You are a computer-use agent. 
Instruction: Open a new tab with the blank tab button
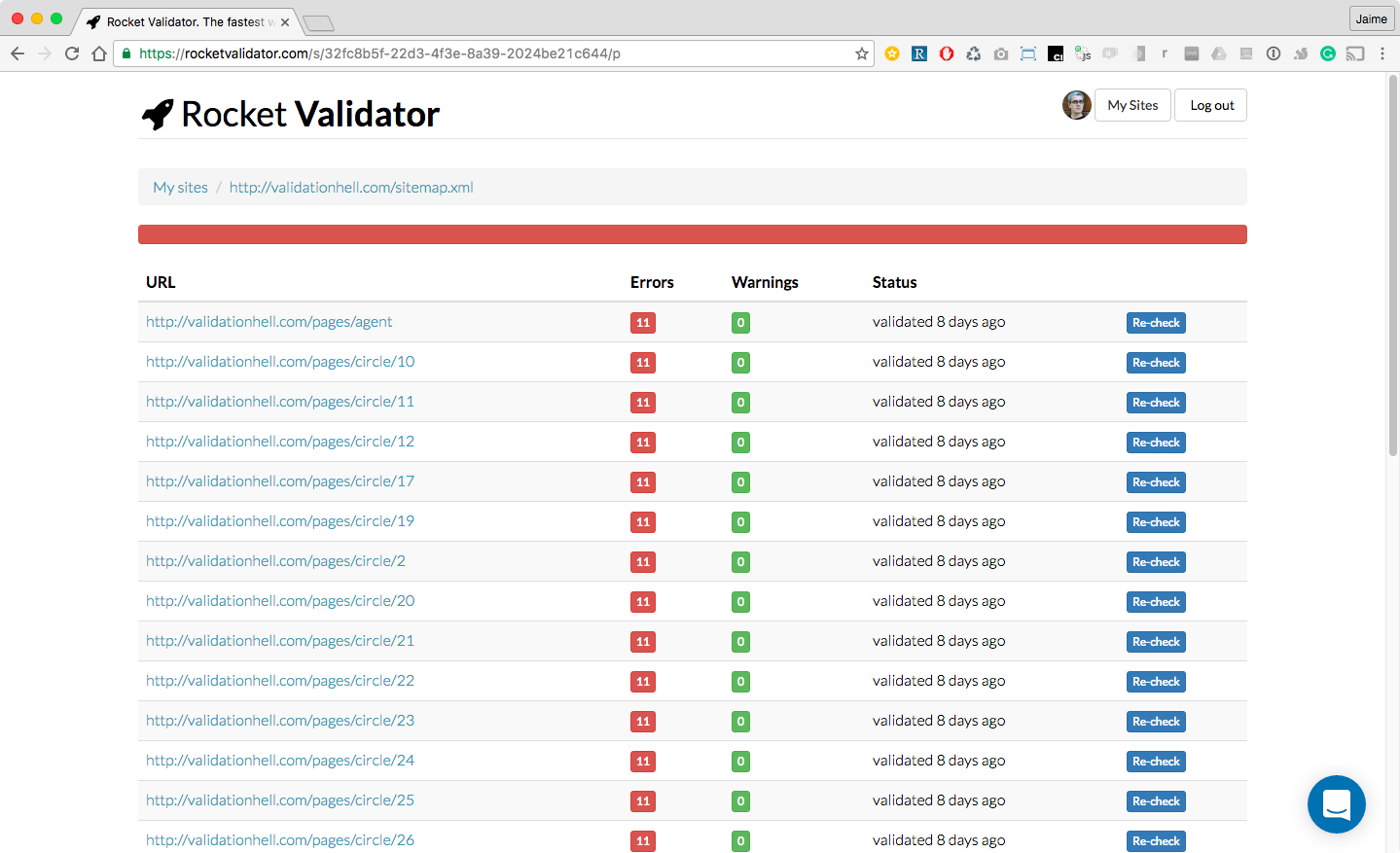pyautogui.click(x=318, y=22)
